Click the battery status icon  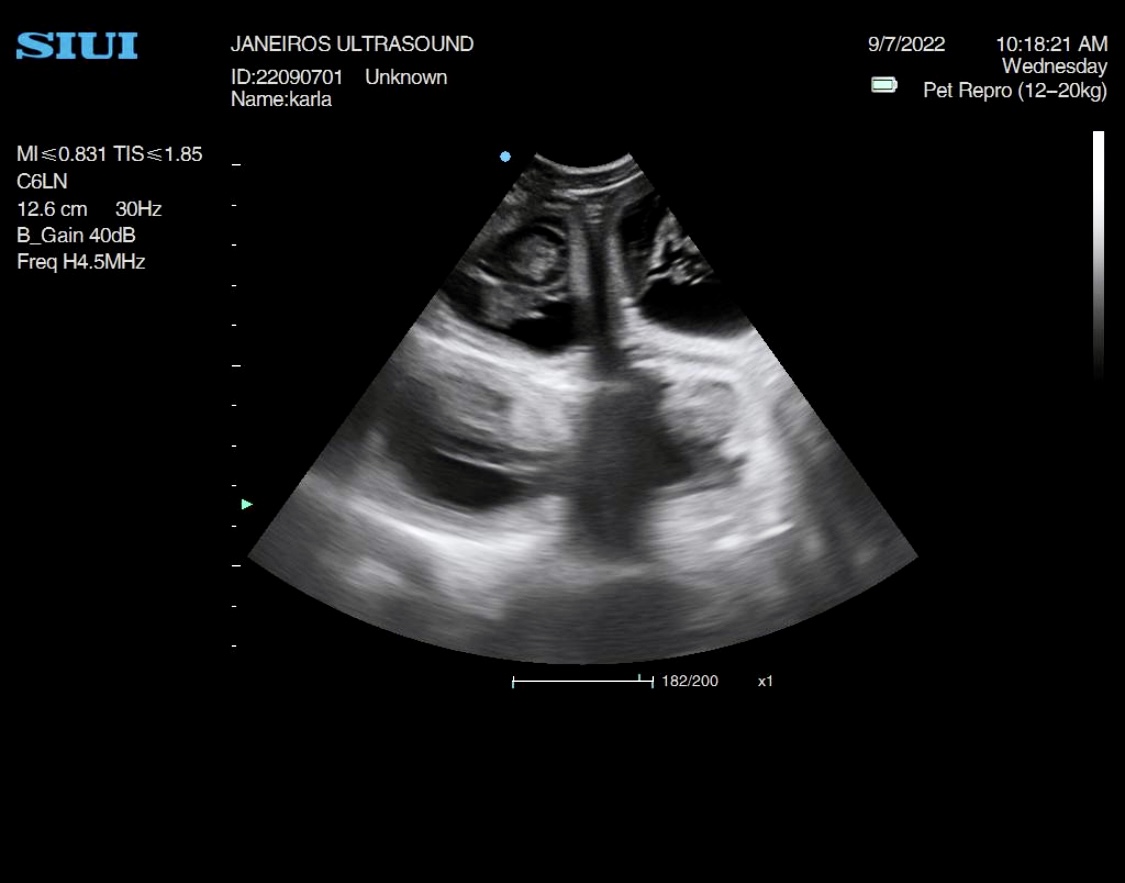click(884, 85)
